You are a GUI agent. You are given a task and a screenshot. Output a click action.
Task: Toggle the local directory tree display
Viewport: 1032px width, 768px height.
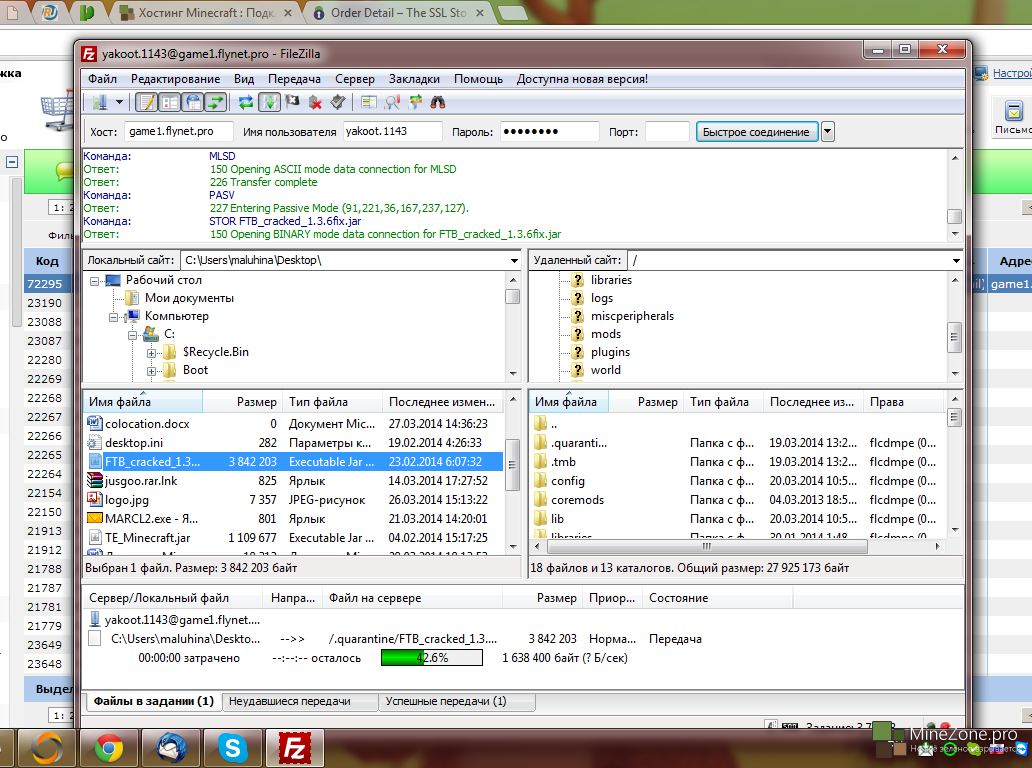pos(169,102)
